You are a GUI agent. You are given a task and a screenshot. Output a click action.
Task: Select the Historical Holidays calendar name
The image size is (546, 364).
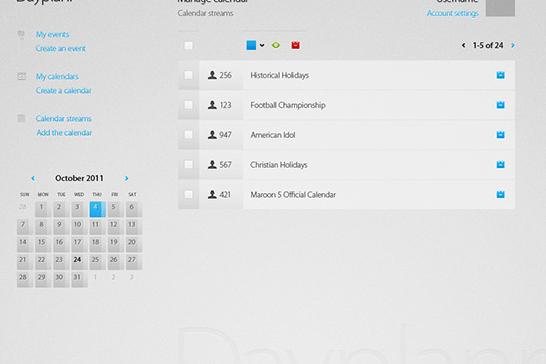280,75
